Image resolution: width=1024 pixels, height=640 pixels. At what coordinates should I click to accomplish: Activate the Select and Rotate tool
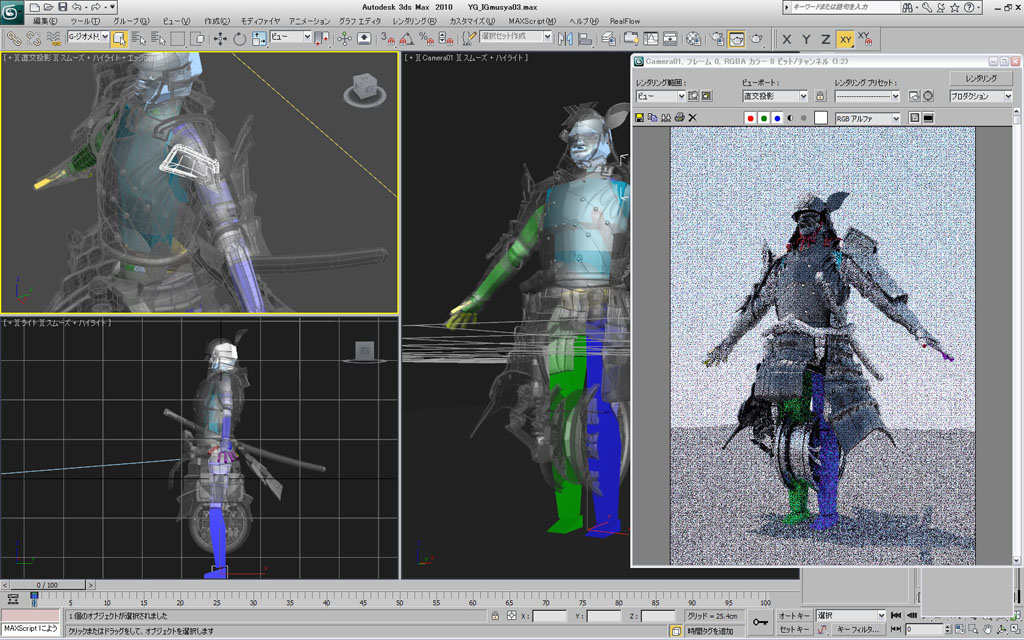point(239,39)
